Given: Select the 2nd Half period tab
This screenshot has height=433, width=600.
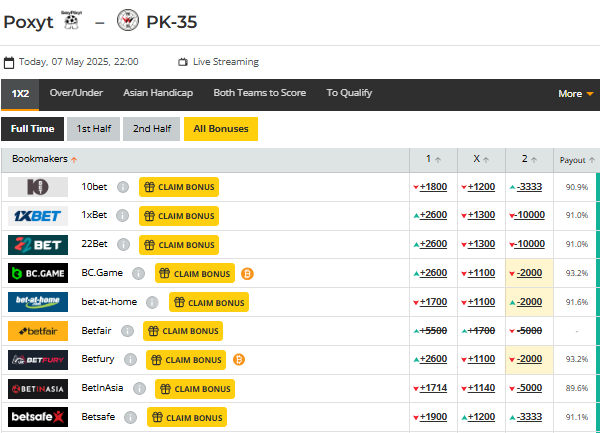Looking at the screenshot, I should pyautogui.click(x=152, y=129).
